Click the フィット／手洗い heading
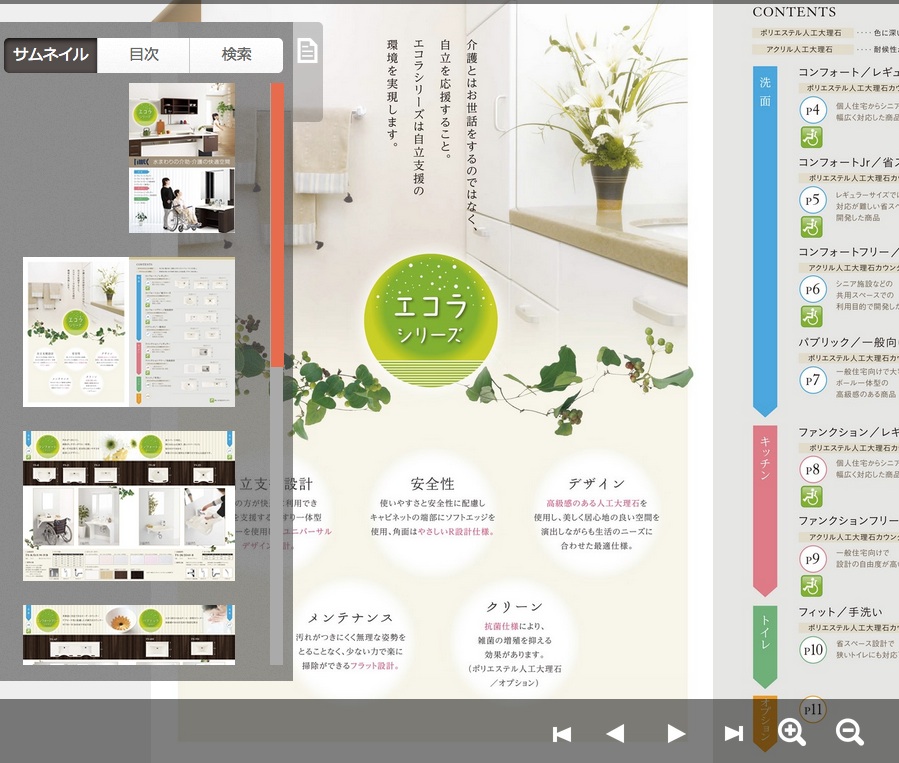The image size is (899, 763). [x=841, y=612]
